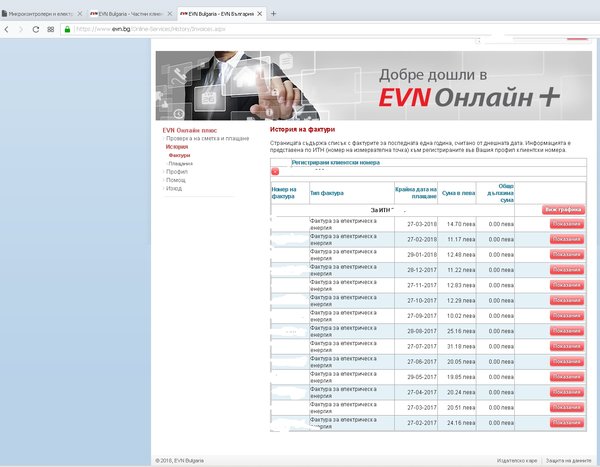Remove registered client number with red X icon
This screenshot has width=600, height=467.
click(x=275, y=171)
